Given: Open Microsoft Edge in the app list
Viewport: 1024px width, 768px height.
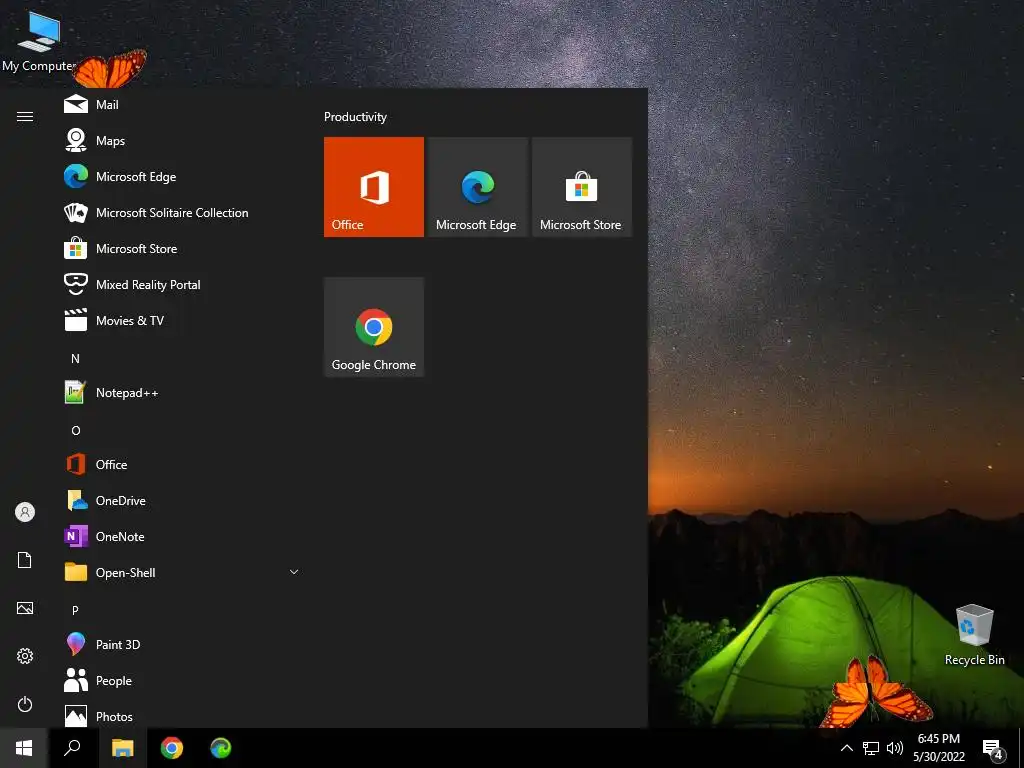Looking at the screenshot, I should pos(184,176).
